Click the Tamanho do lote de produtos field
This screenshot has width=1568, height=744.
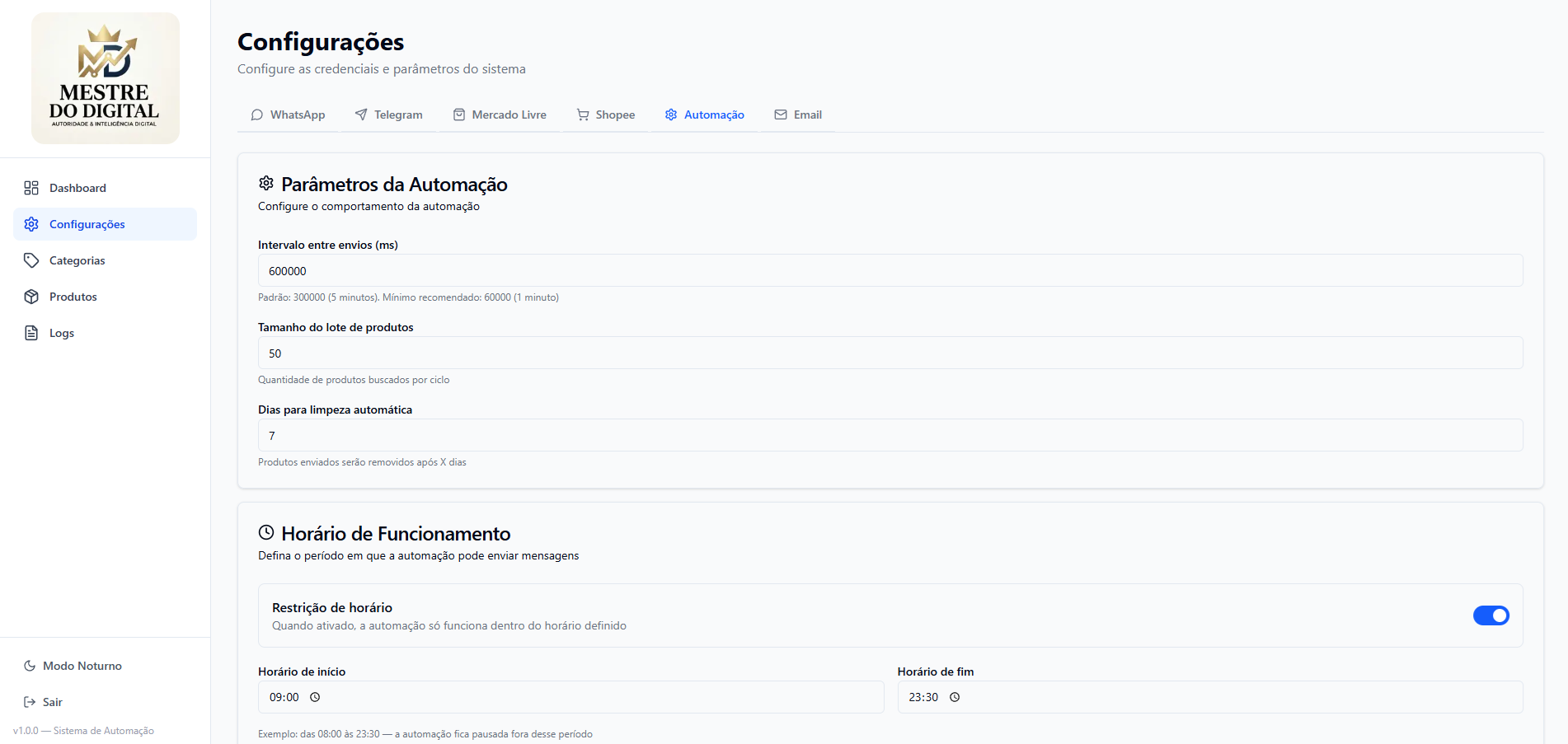tap(890, 353)
